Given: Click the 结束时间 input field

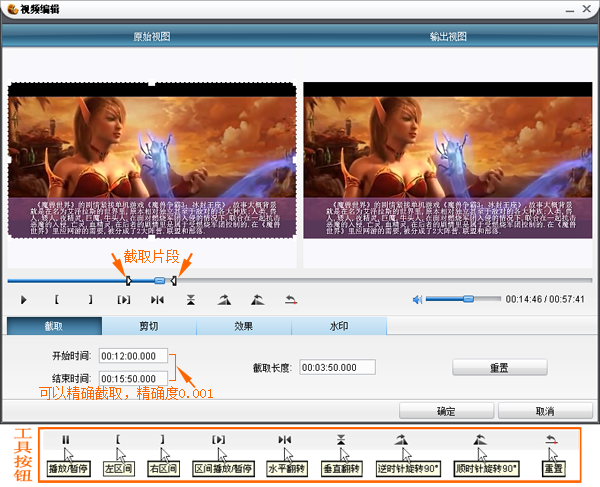Looking at the screenshot, I should click(133, 379).
